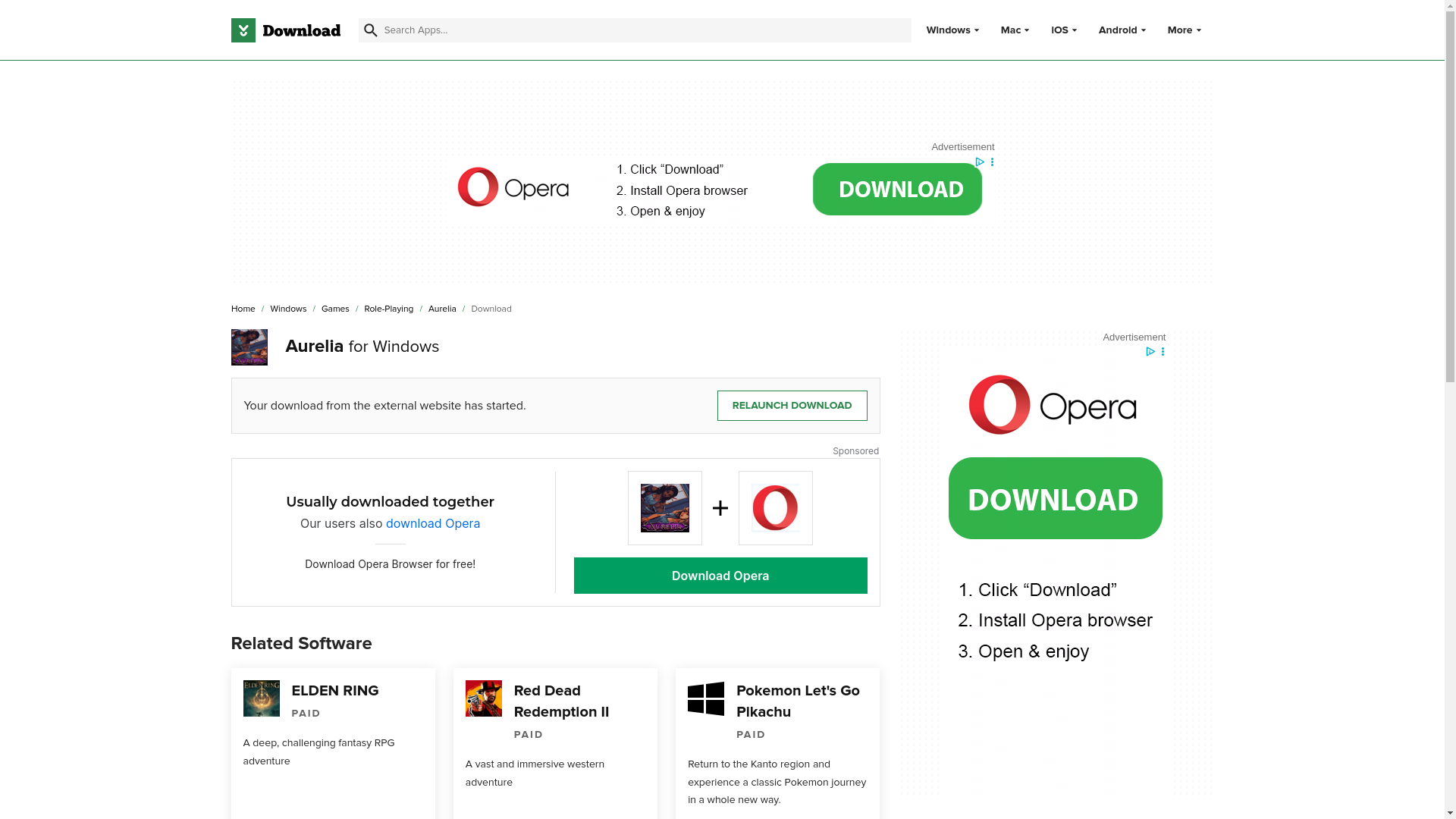Open Role-Playing breadcrumb link
This screenshot has height=819, width=1456.
(388, 309)
